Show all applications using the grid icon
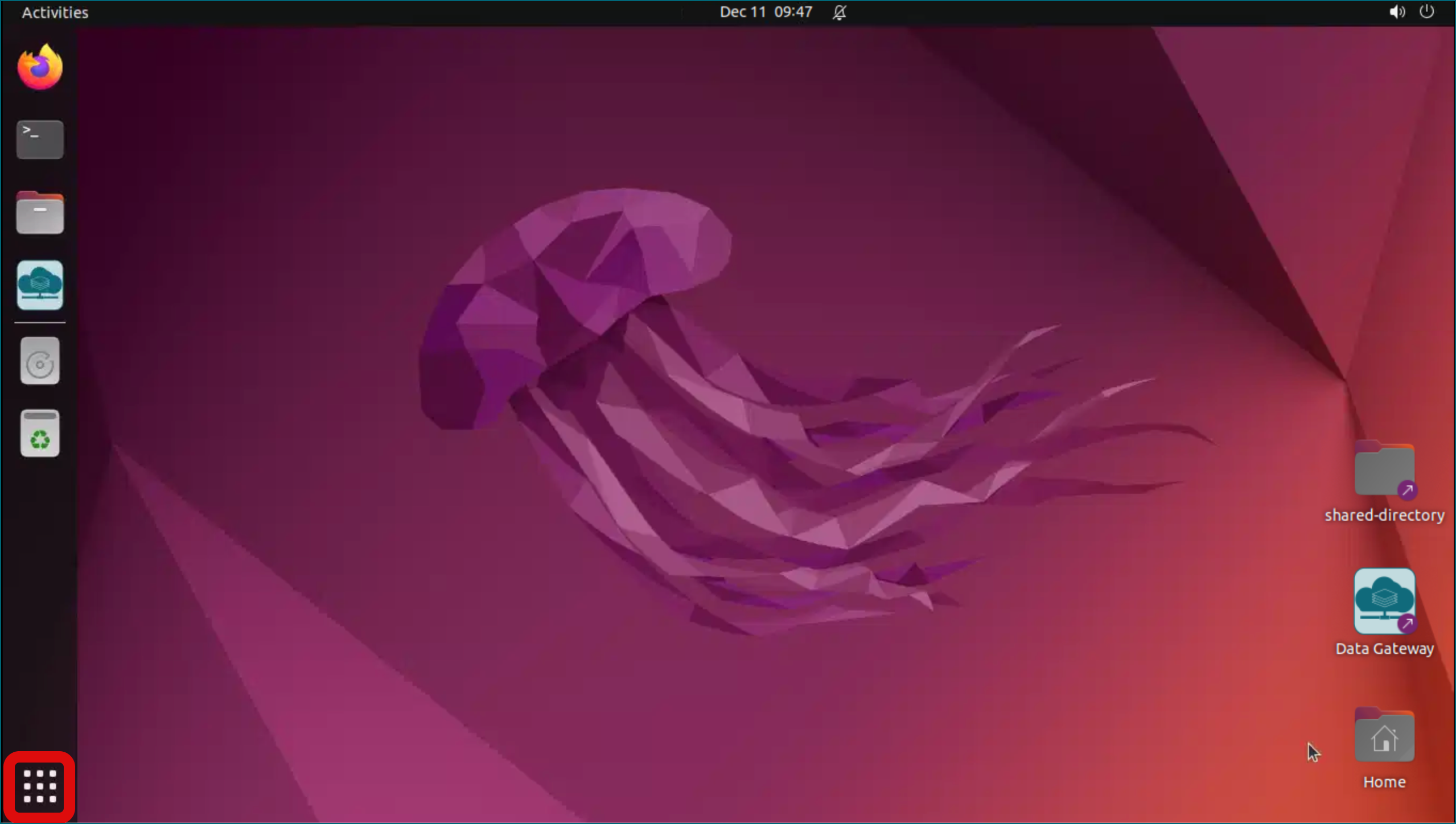This screenshot has height=824, width=1456. pos(39,786)
